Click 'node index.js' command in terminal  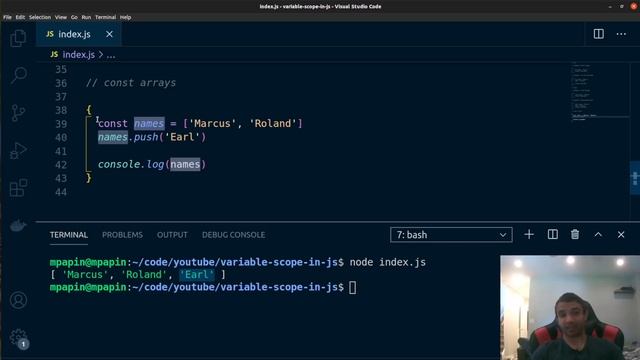(387, 262)
